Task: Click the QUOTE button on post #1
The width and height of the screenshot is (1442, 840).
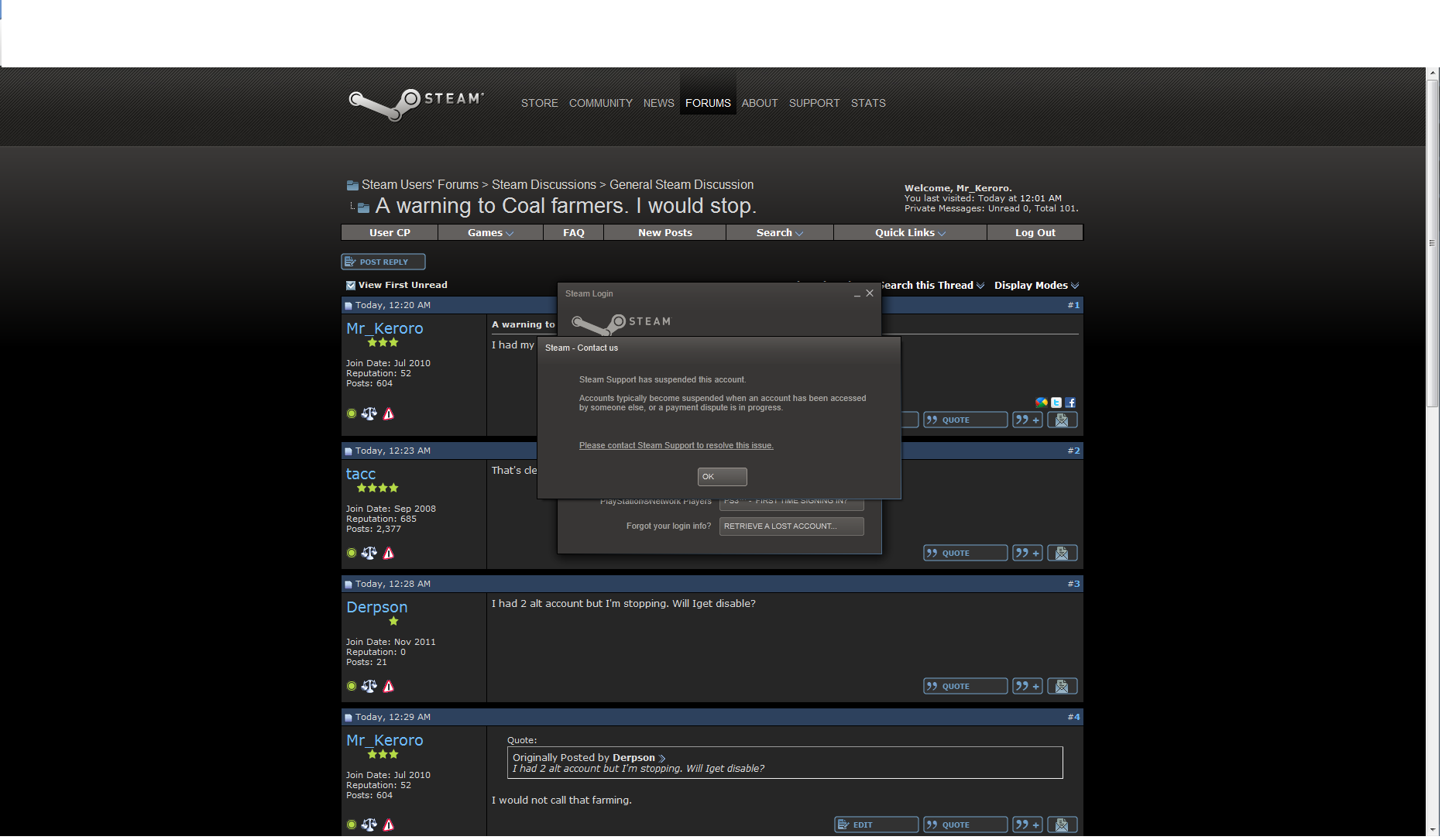Action: 966,420
